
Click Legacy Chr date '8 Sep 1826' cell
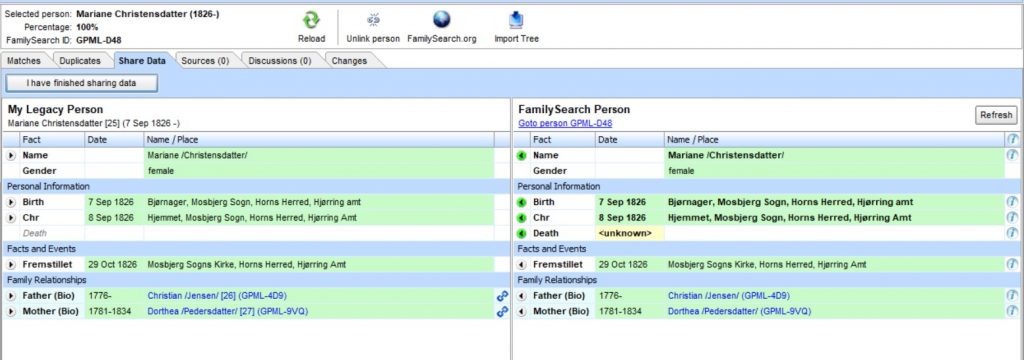click(114, 218)
